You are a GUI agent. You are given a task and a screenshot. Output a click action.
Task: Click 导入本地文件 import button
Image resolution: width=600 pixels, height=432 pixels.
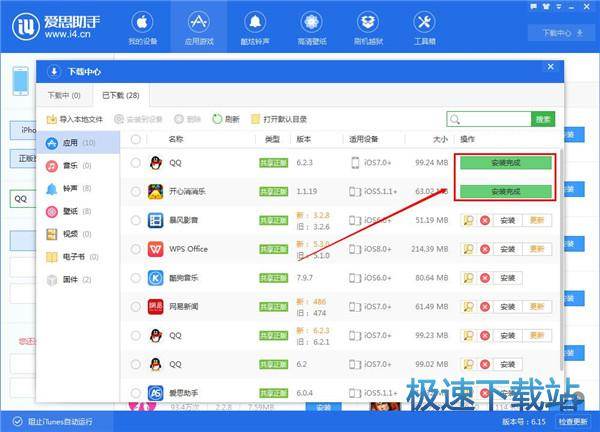(75, 119)
